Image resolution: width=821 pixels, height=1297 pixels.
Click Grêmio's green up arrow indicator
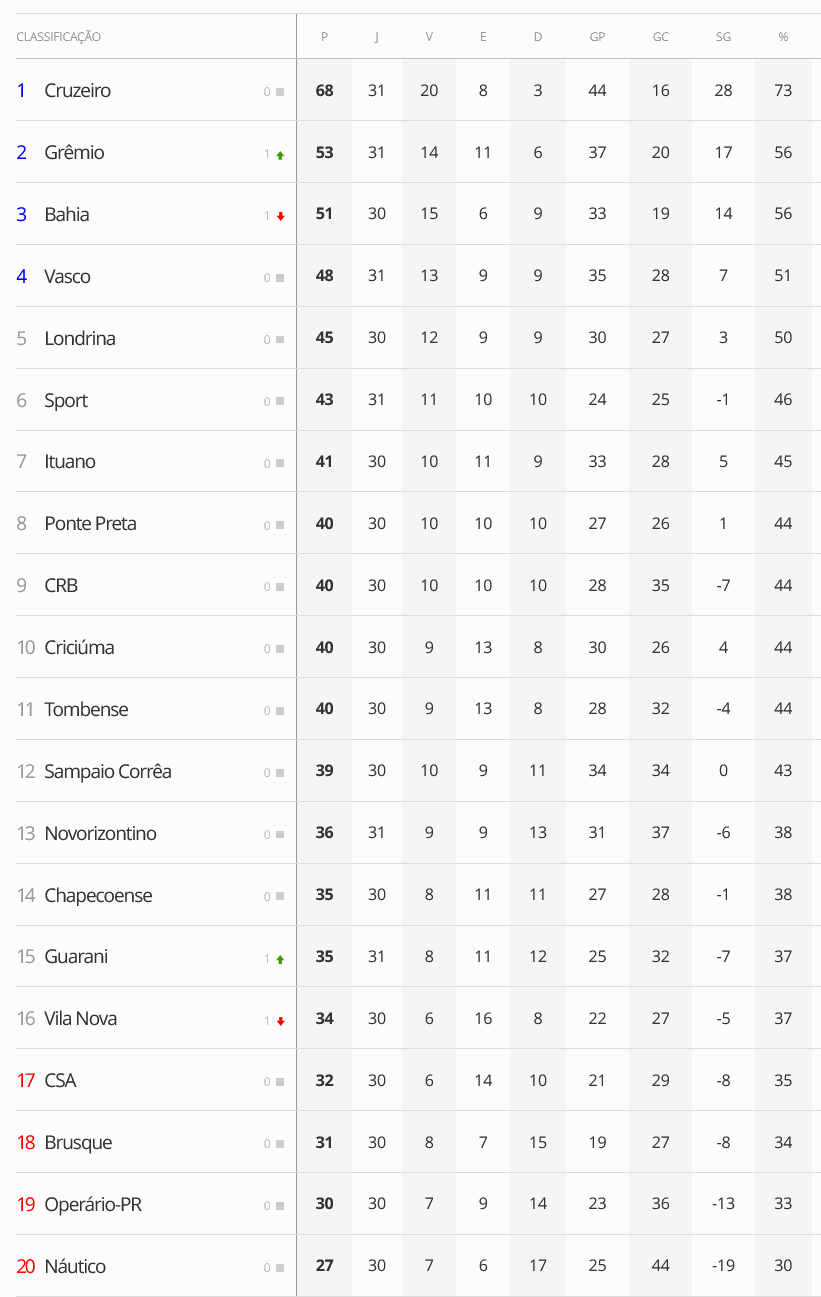(280, 155)
